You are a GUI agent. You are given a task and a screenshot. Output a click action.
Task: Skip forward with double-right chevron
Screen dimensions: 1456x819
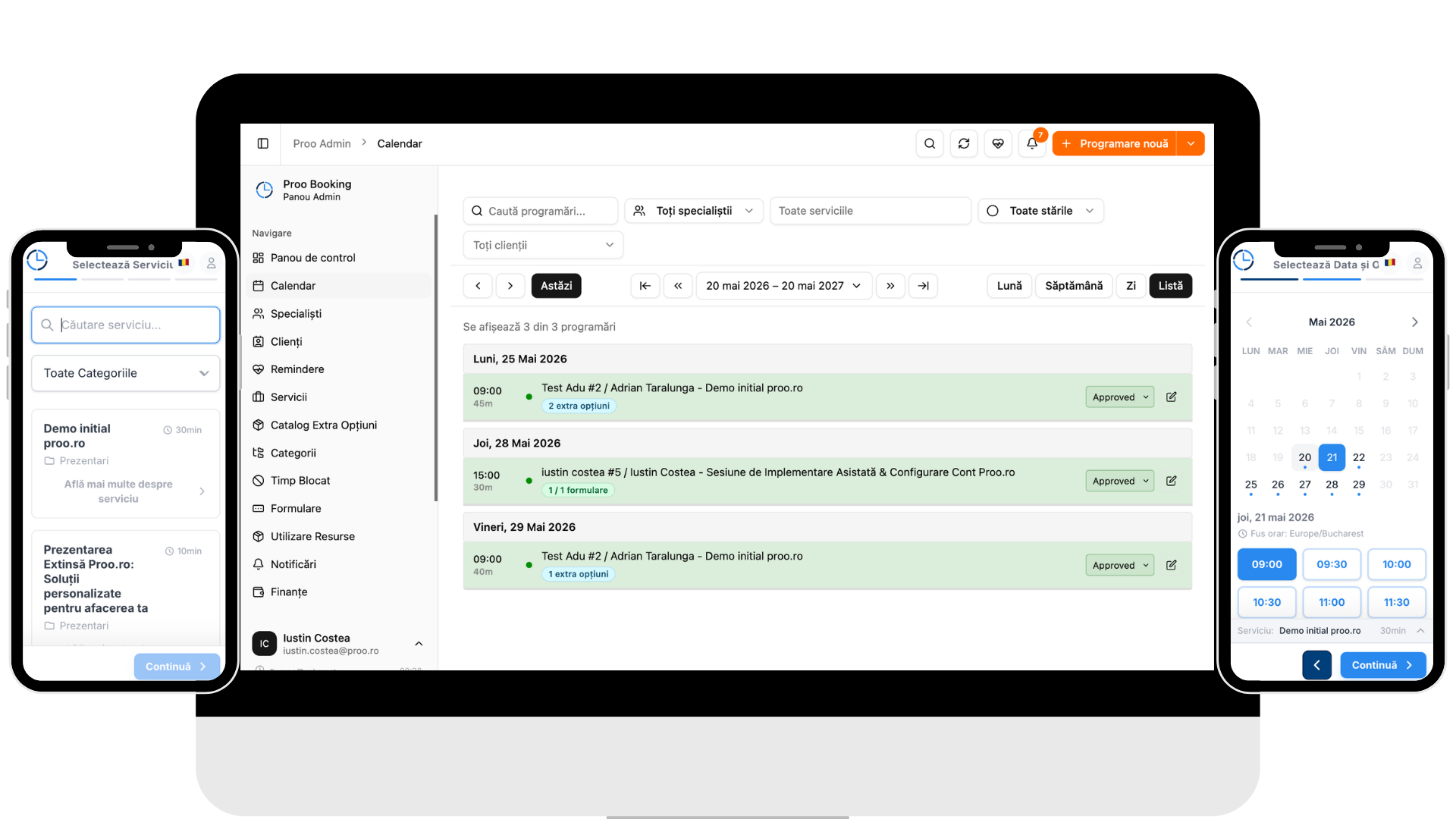pos(890,286)
